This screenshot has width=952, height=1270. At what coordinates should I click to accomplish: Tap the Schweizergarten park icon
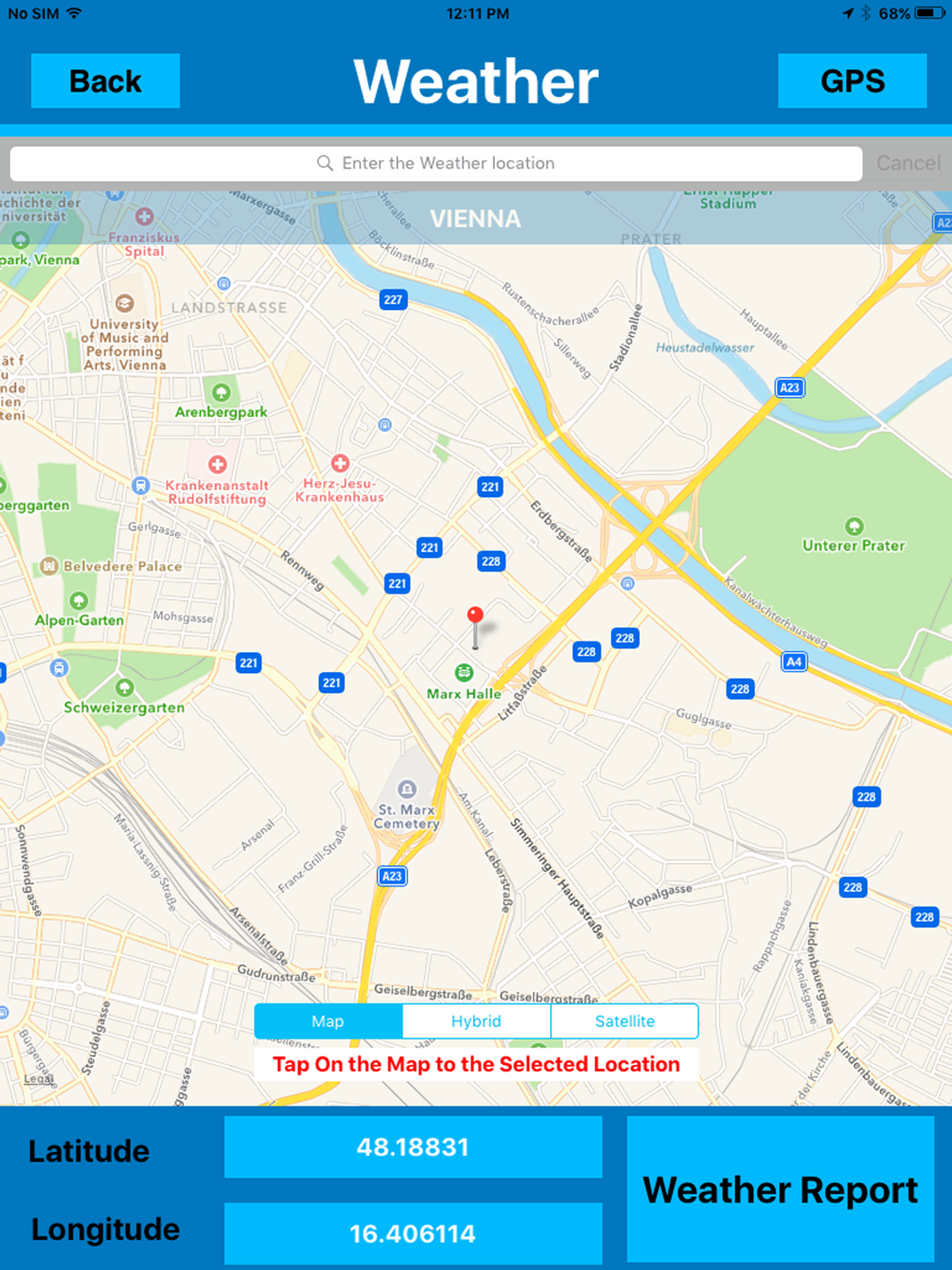124,687
